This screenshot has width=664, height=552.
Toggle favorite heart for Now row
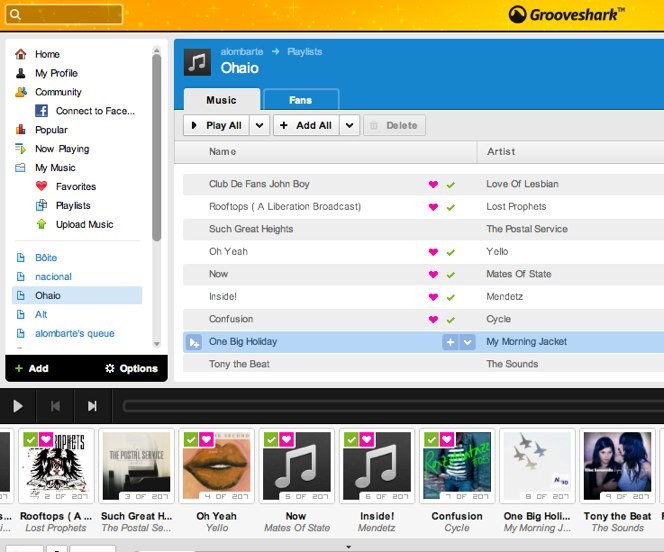point(433,274)
